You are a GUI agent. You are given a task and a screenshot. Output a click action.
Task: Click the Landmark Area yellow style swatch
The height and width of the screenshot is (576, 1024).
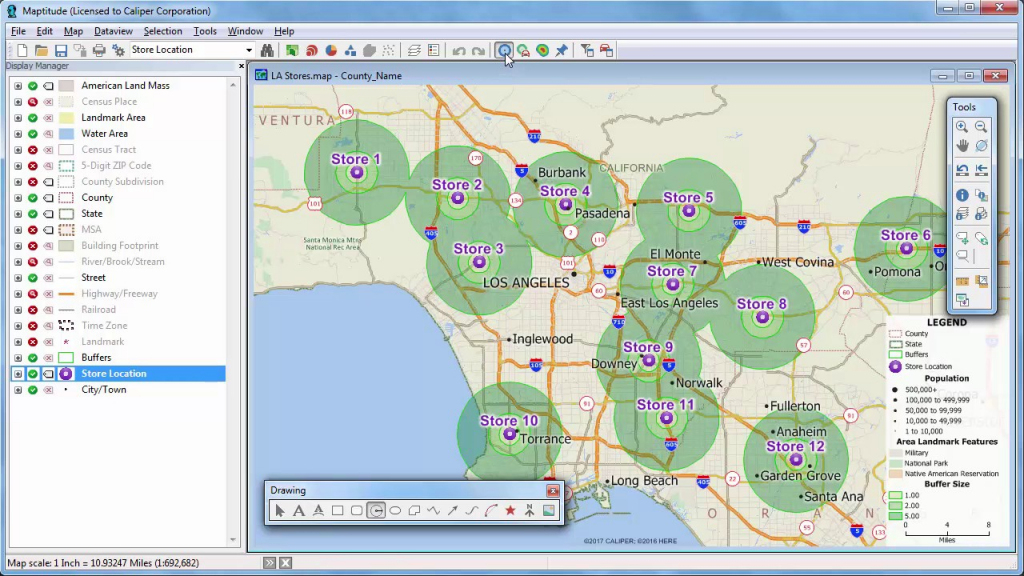point(66,118)
